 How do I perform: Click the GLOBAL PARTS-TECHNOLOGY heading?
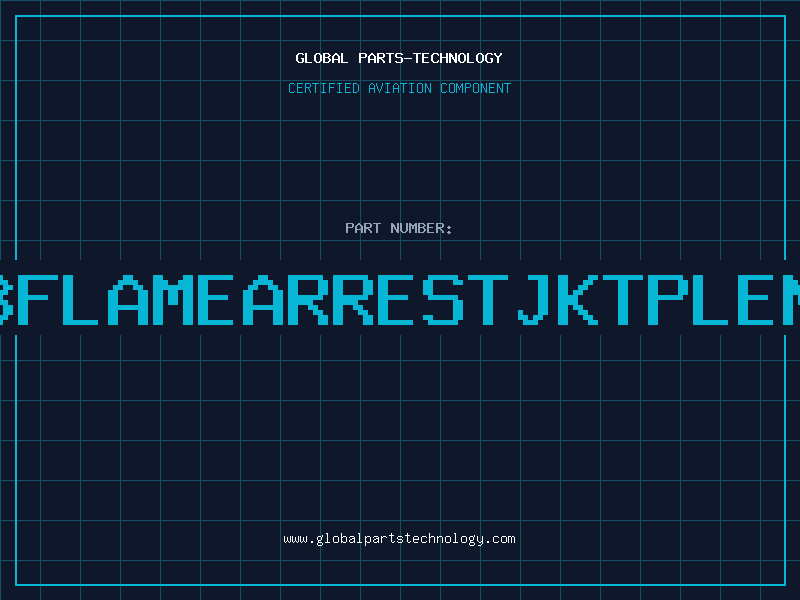399,58
